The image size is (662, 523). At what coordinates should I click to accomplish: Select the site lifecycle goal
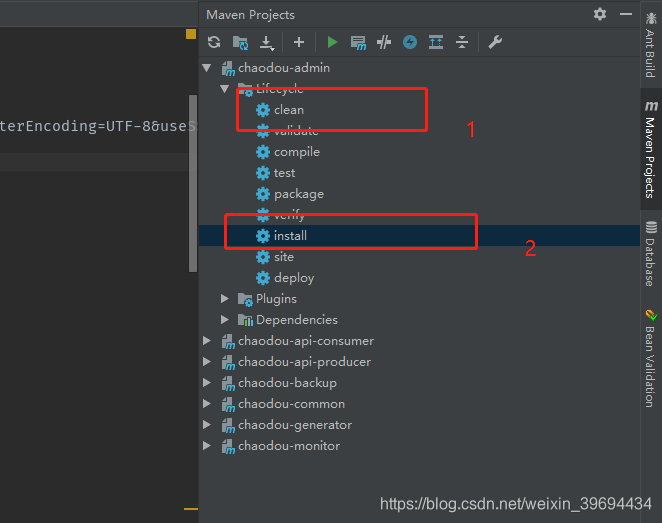[284, 257]
